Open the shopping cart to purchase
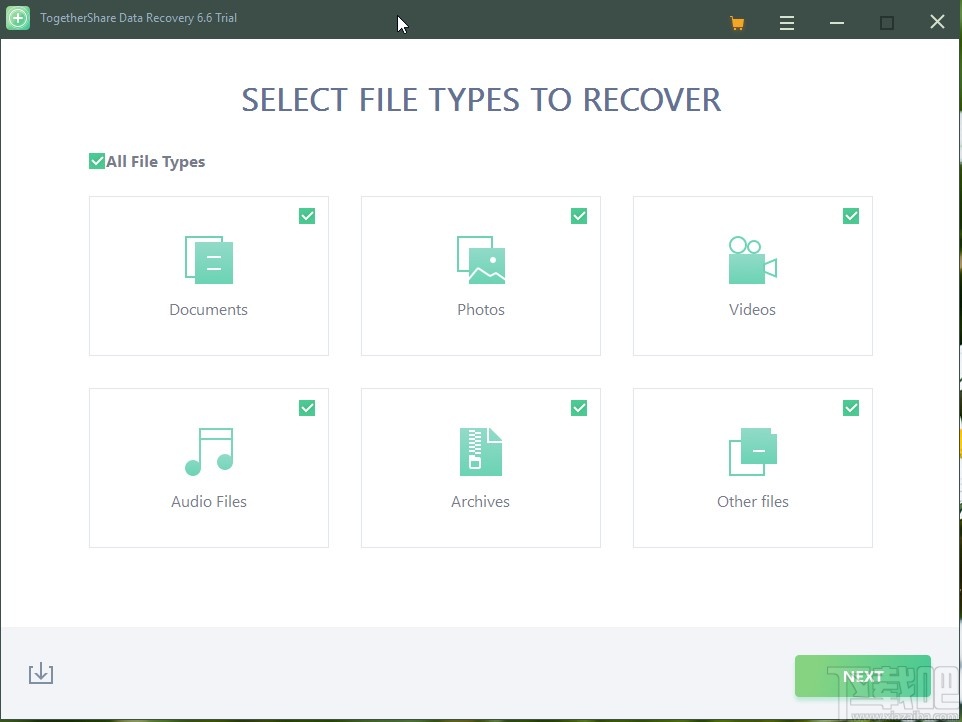Image resolution: width=962 pixels, height=722 pixels. coord(737,21)
